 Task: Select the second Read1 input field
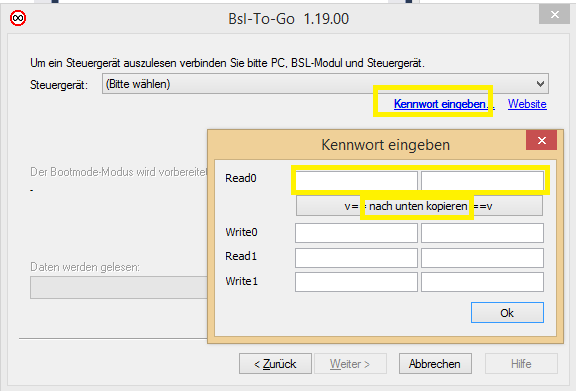(x=482, y=258)
